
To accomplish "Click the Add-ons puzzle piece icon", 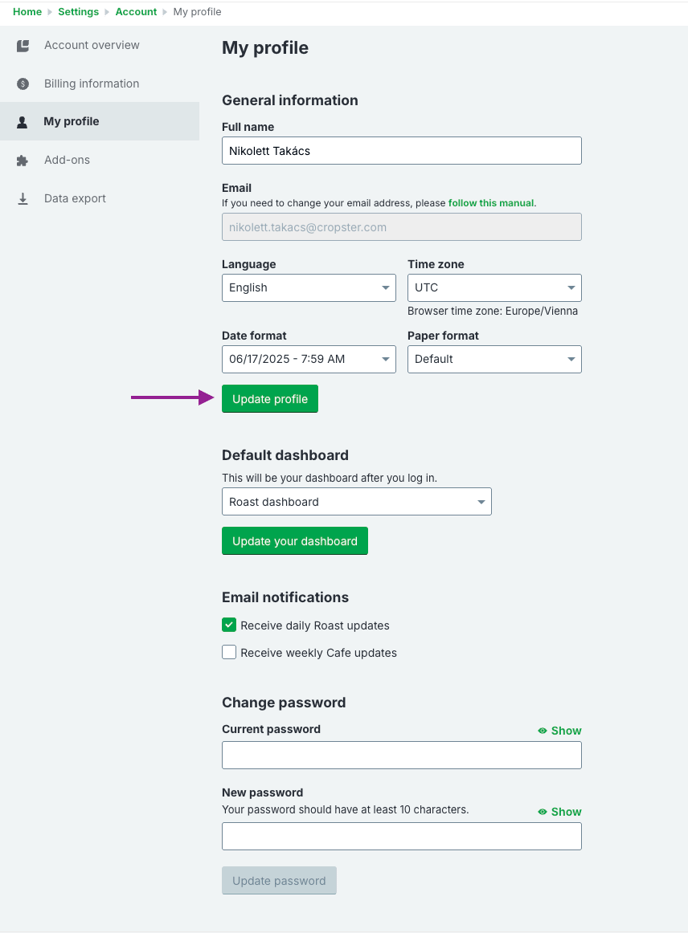I will pos(22,161).
